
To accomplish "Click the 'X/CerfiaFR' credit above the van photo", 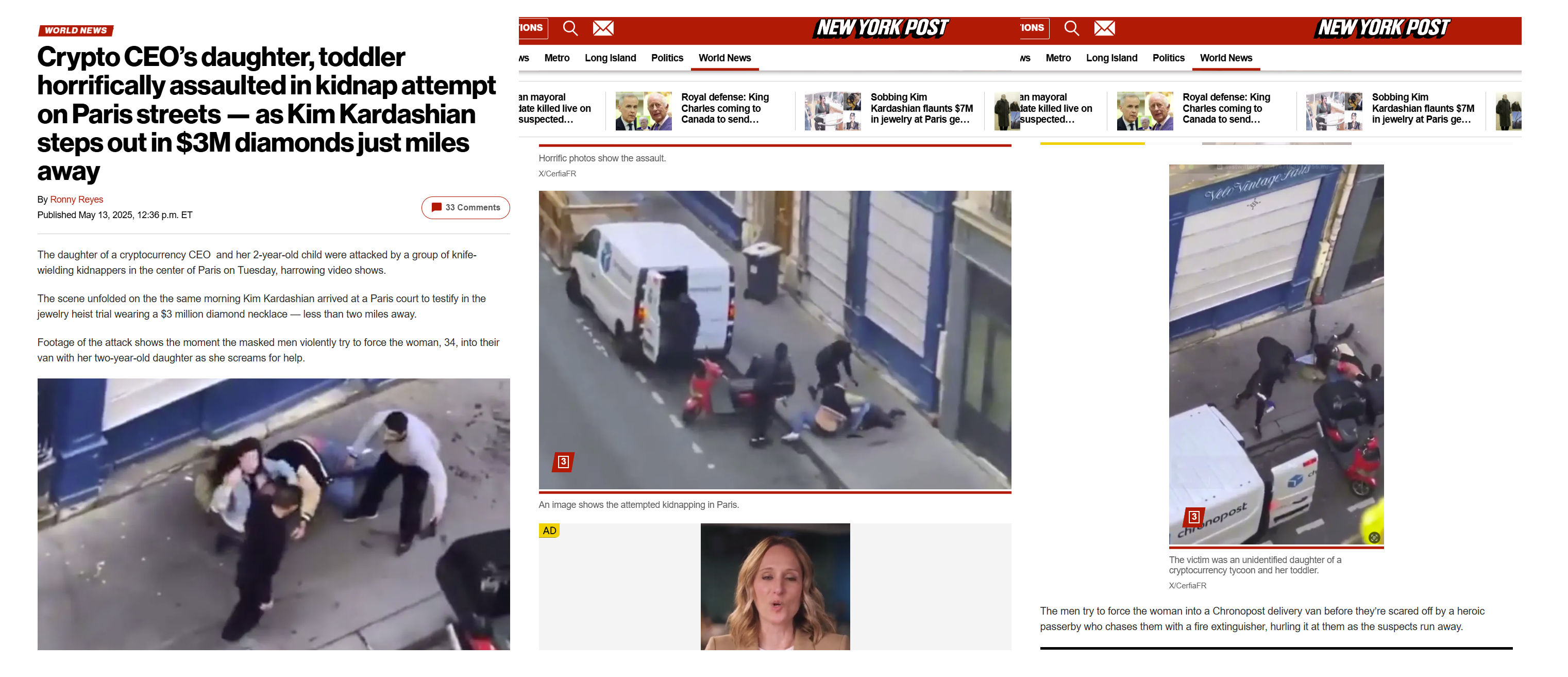I will point(557,174).
